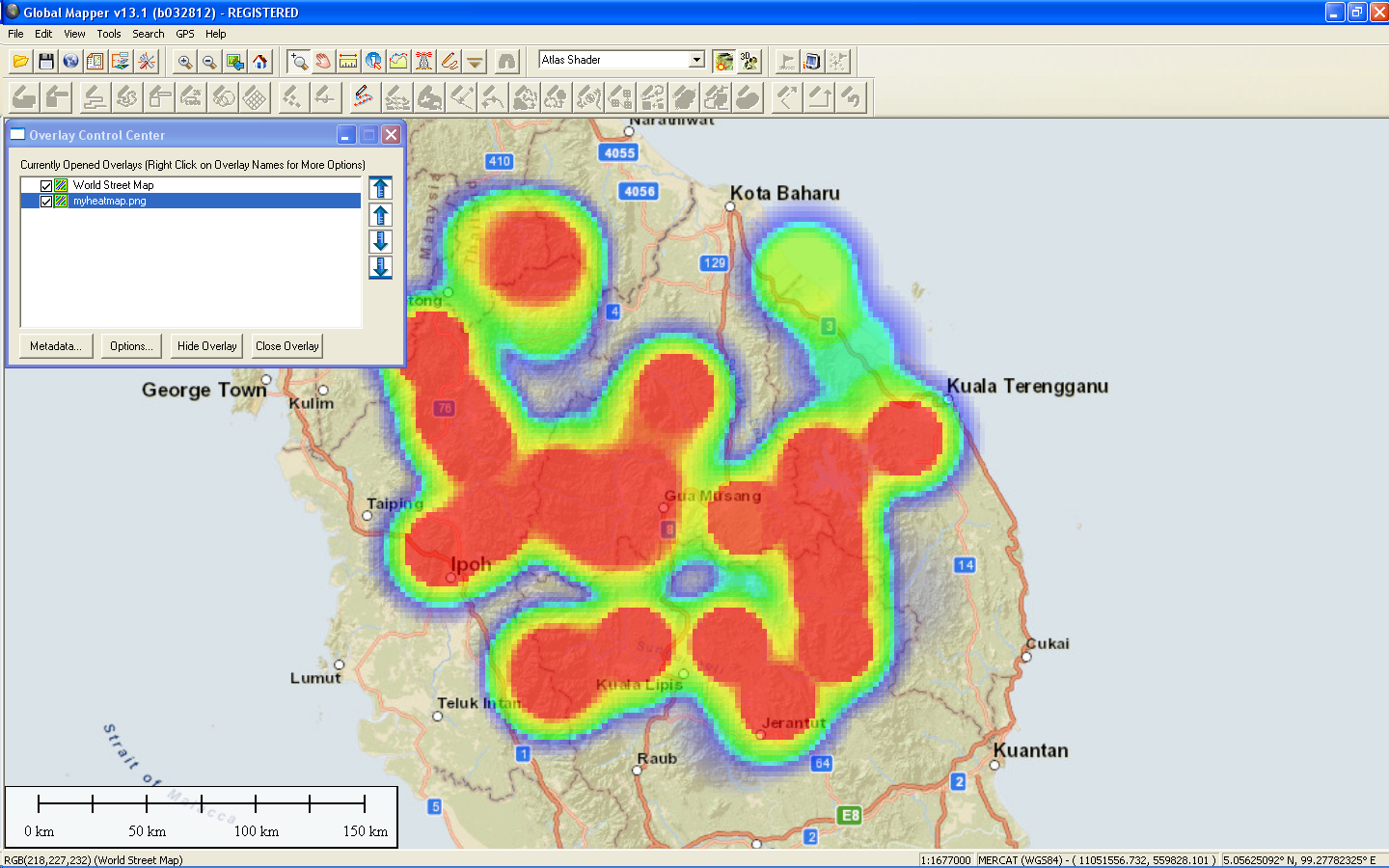Click the Hide Overlay button
This screenshot has width=1389, height=868.
[205, 345]
